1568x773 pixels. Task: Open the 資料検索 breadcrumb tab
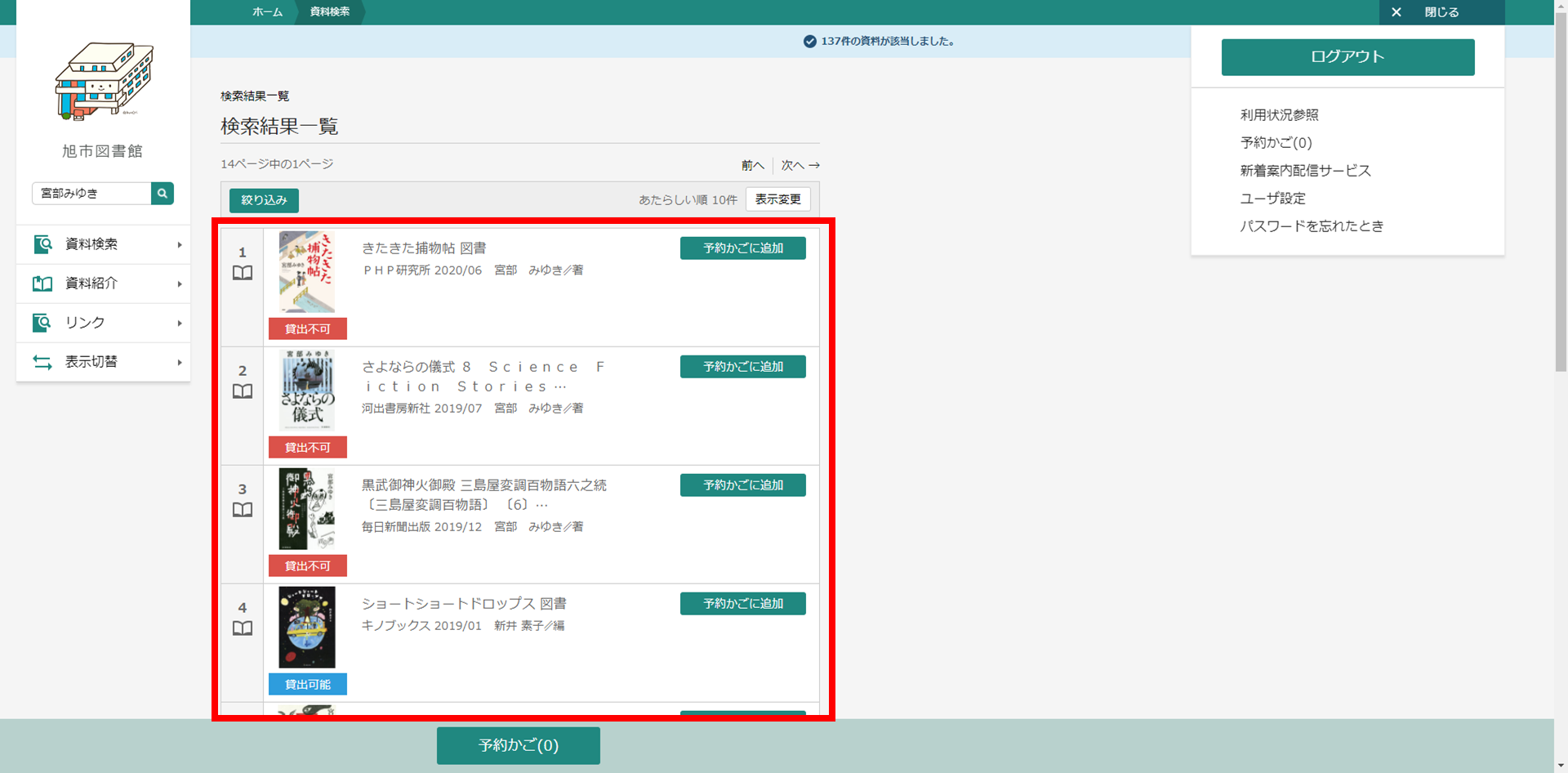click(x=330, y=12)
